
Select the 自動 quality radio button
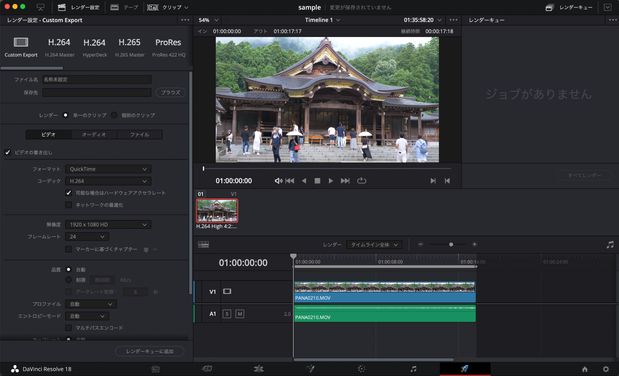[69, 269]
